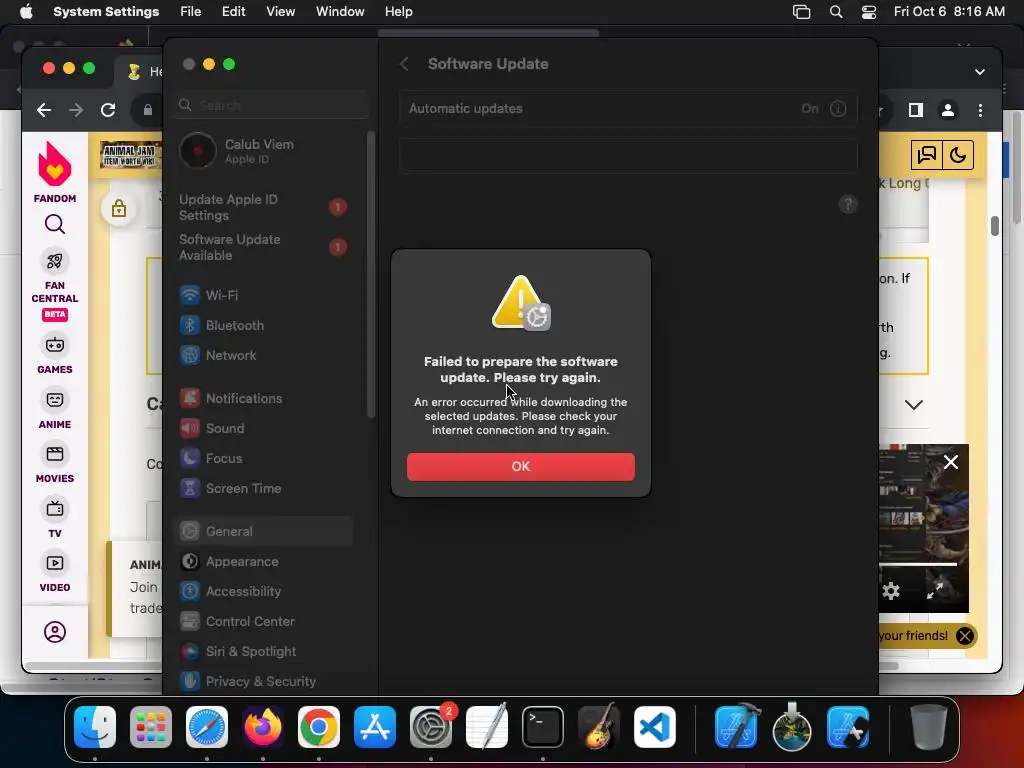
Task: Select General in settings sidebar
Action: click(263, 532)
